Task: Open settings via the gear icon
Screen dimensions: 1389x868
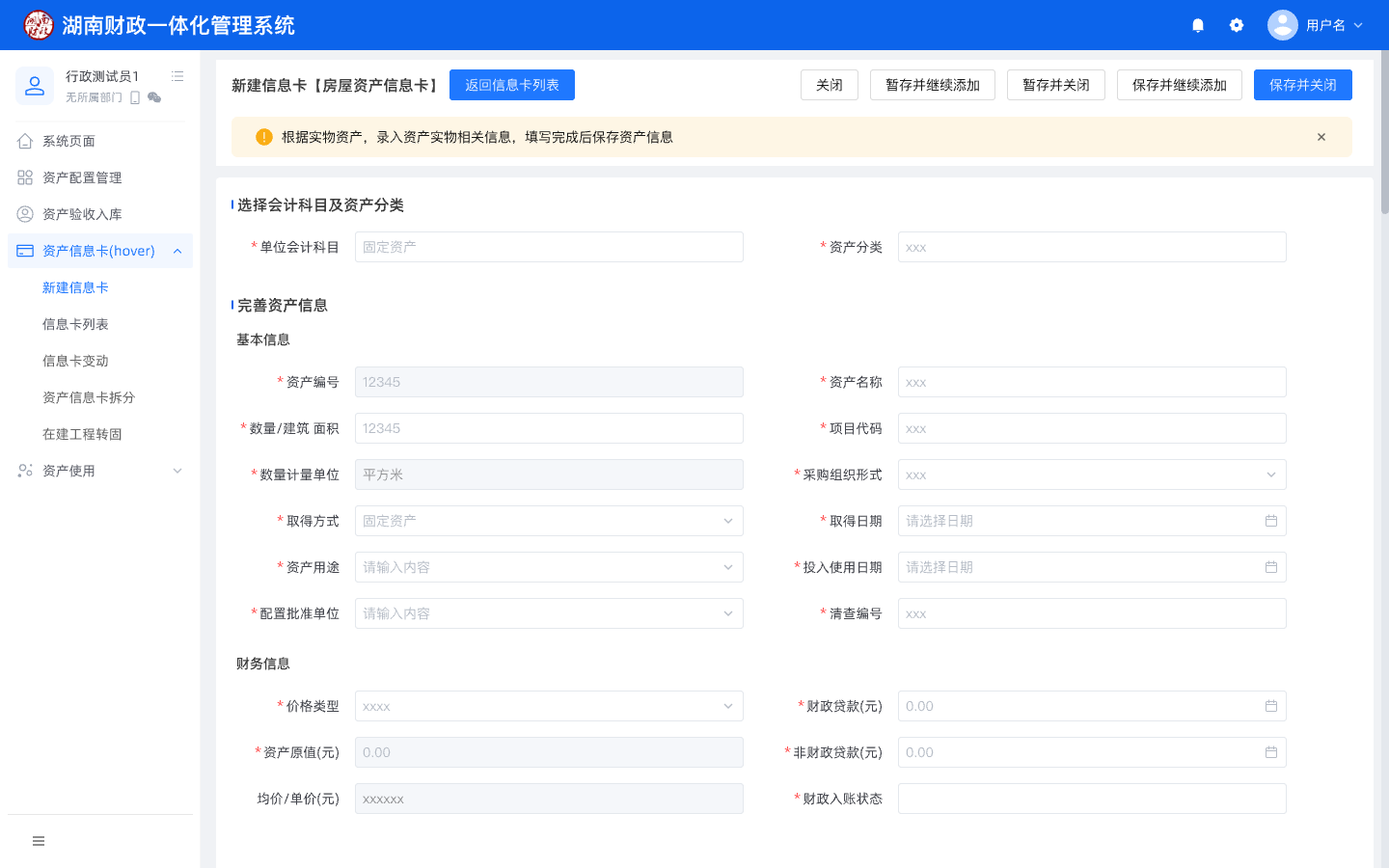Action: [1237, 25]
